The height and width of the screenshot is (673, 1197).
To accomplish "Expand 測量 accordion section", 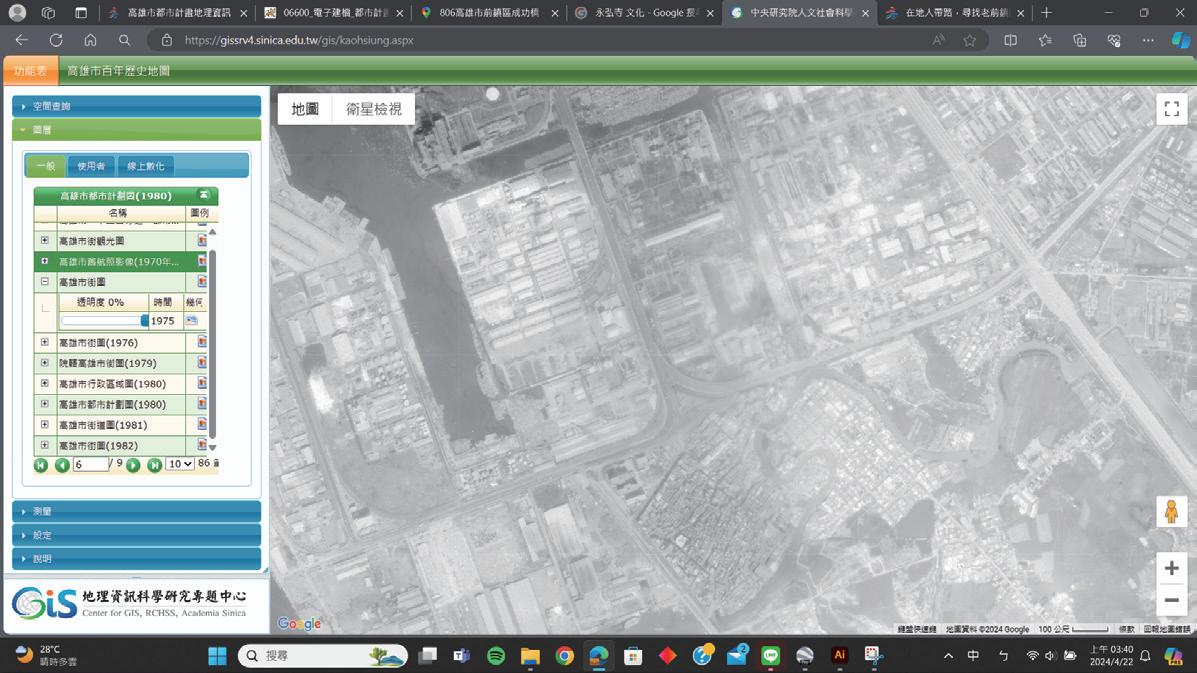I will pos(137,511).
